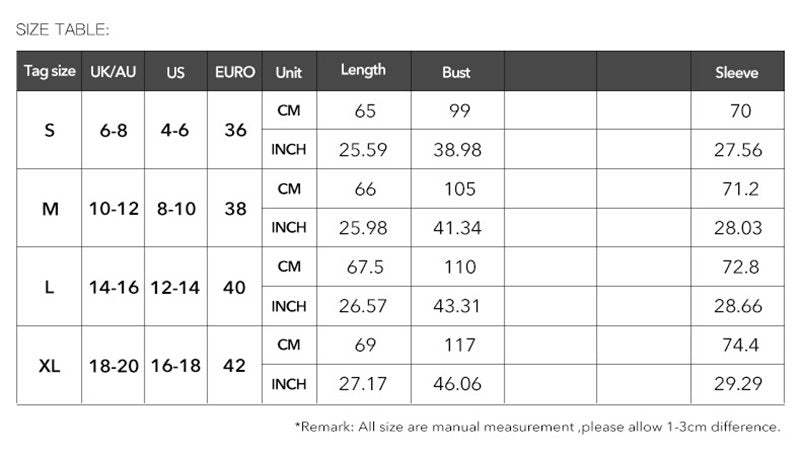Select the UK/AU column header
The width and height of the screenshot is (800, 450).
point(113,72)
